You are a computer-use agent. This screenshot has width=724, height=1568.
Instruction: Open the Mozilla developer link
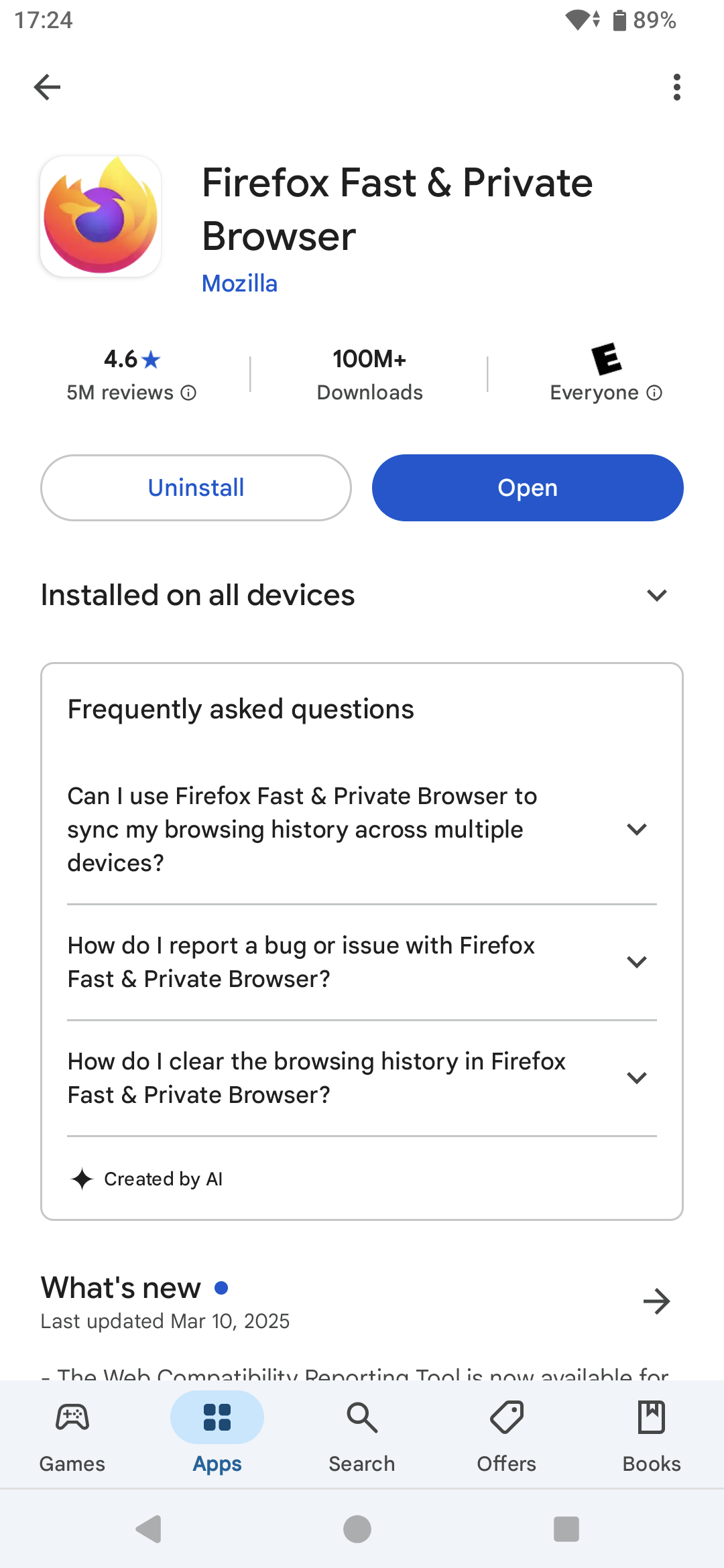tap(239, 283)
